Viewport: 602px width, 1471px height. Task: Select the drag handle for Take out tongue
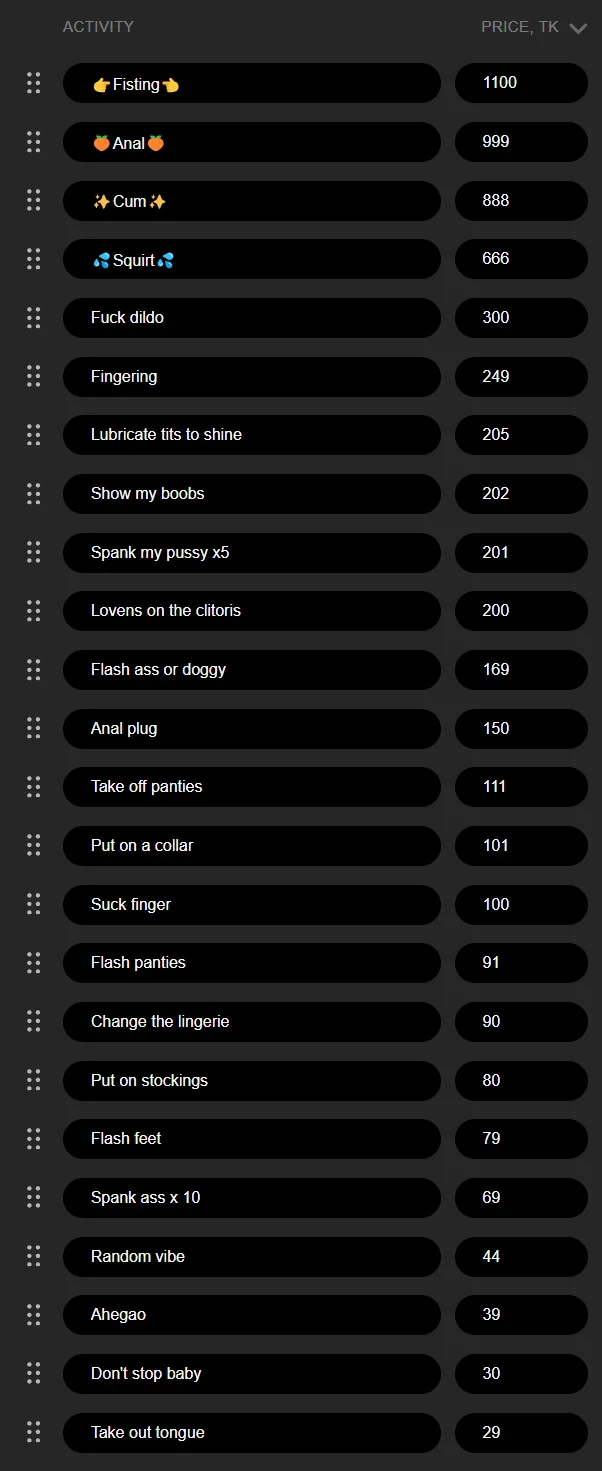pos(34,1432)
